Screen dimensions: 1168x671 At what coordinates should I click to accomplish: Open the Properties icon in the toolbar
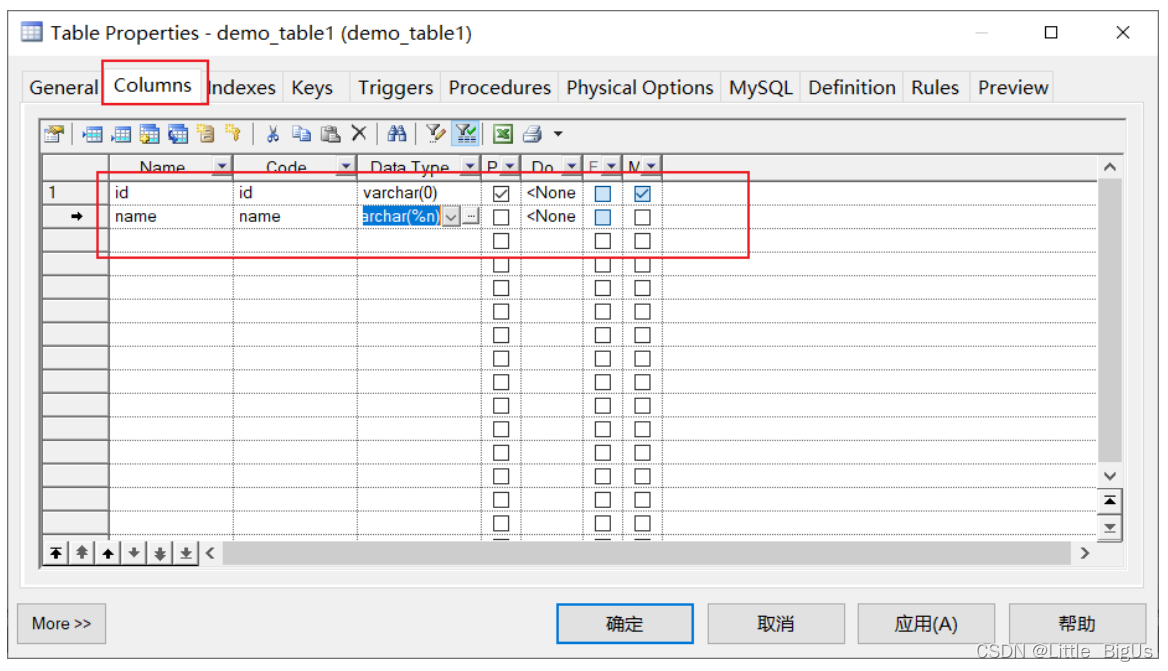[54, 134]
